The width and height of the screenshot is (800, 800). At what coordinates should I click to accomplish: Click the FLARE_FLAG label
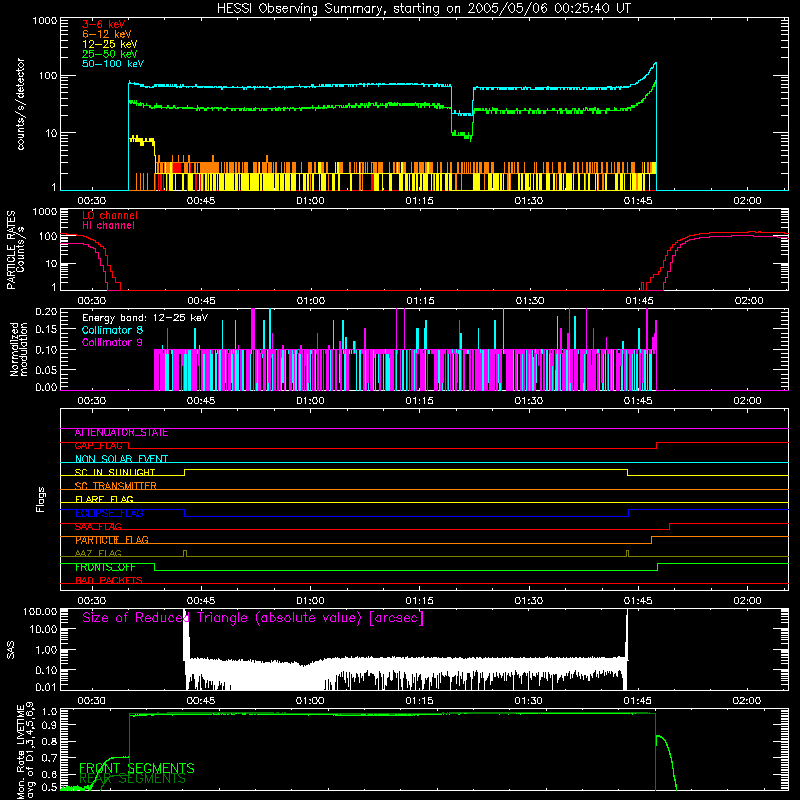104,499
